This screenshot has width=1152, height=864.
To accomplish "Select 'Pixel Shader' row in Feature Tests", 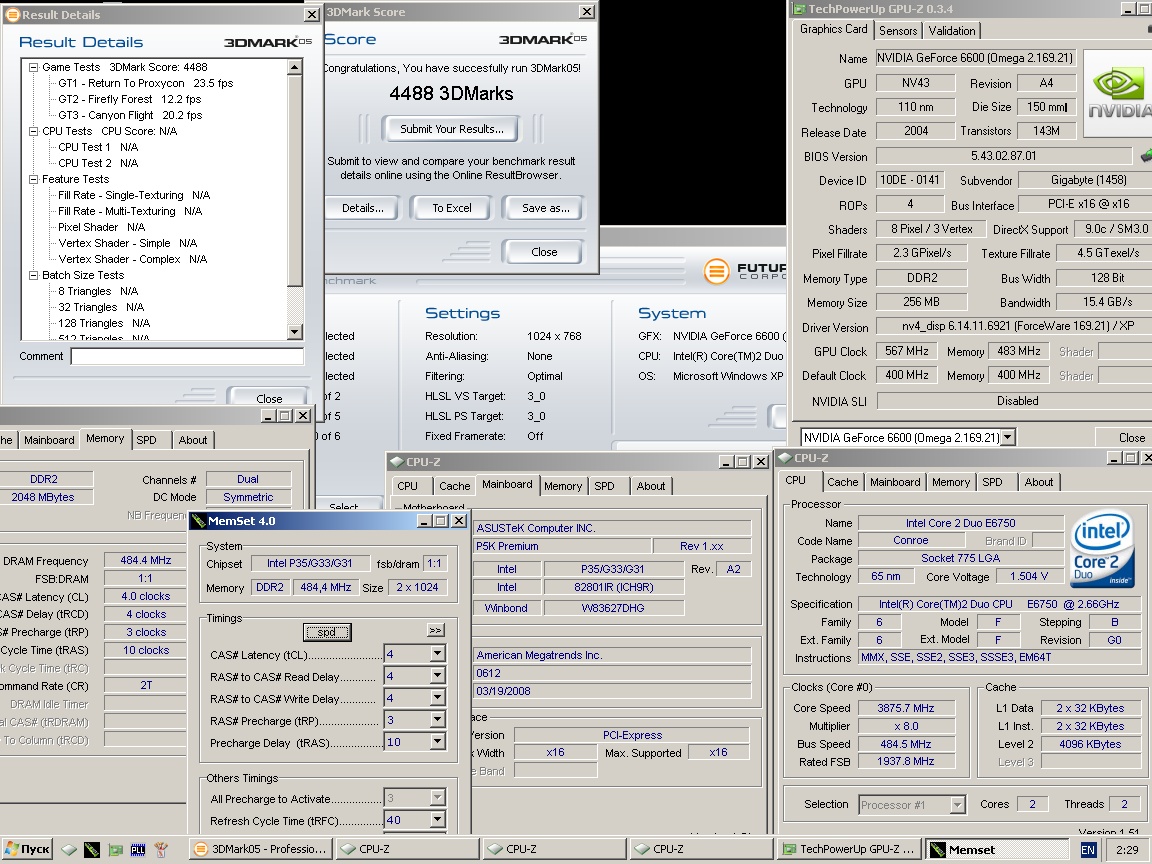I will [x=101, y=227].
